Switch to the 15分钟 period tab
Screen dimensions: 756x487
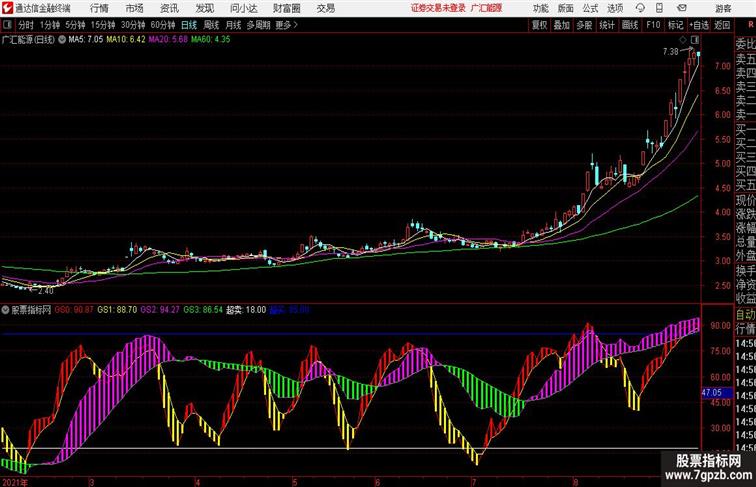coord(103,25)
